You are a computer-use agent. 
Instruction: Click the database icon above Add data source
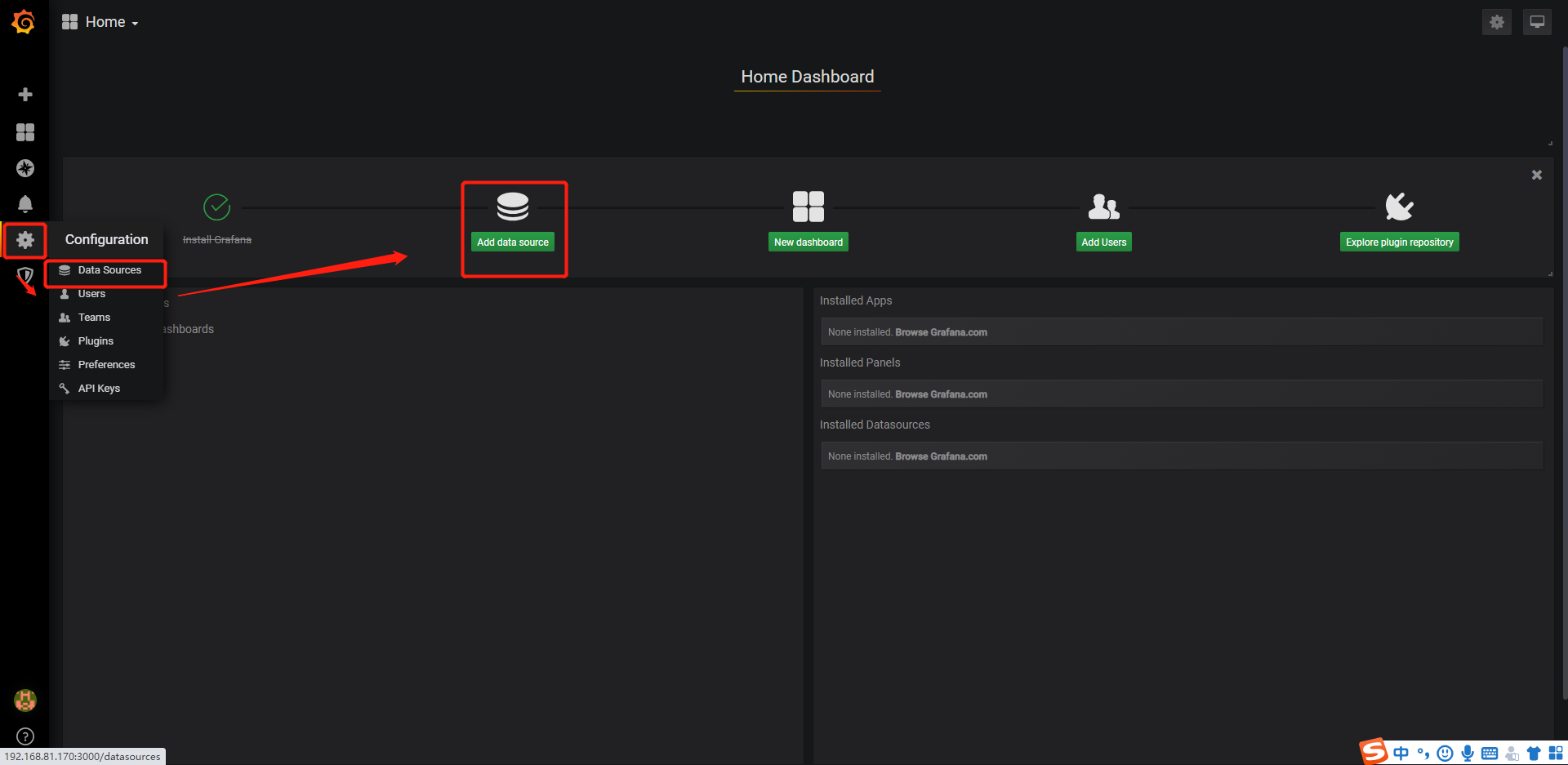pos(513,207)
